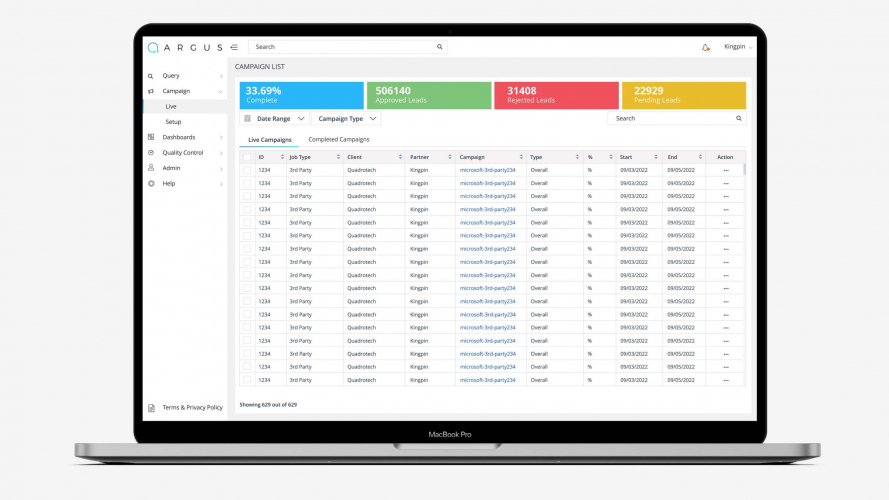This screenshot has height=500, width=889.
Task: Open the Quality Control menu item
Action: 185,152
